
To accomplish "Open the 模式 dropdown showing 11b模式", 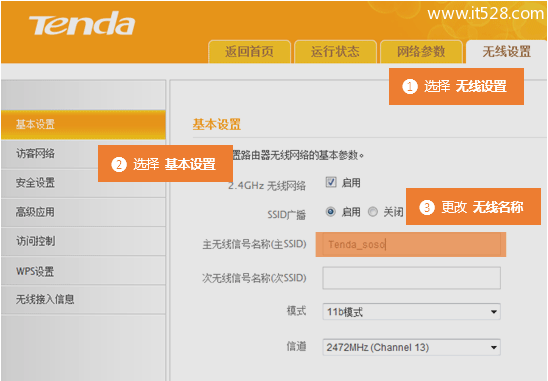I will pos(411,312).
